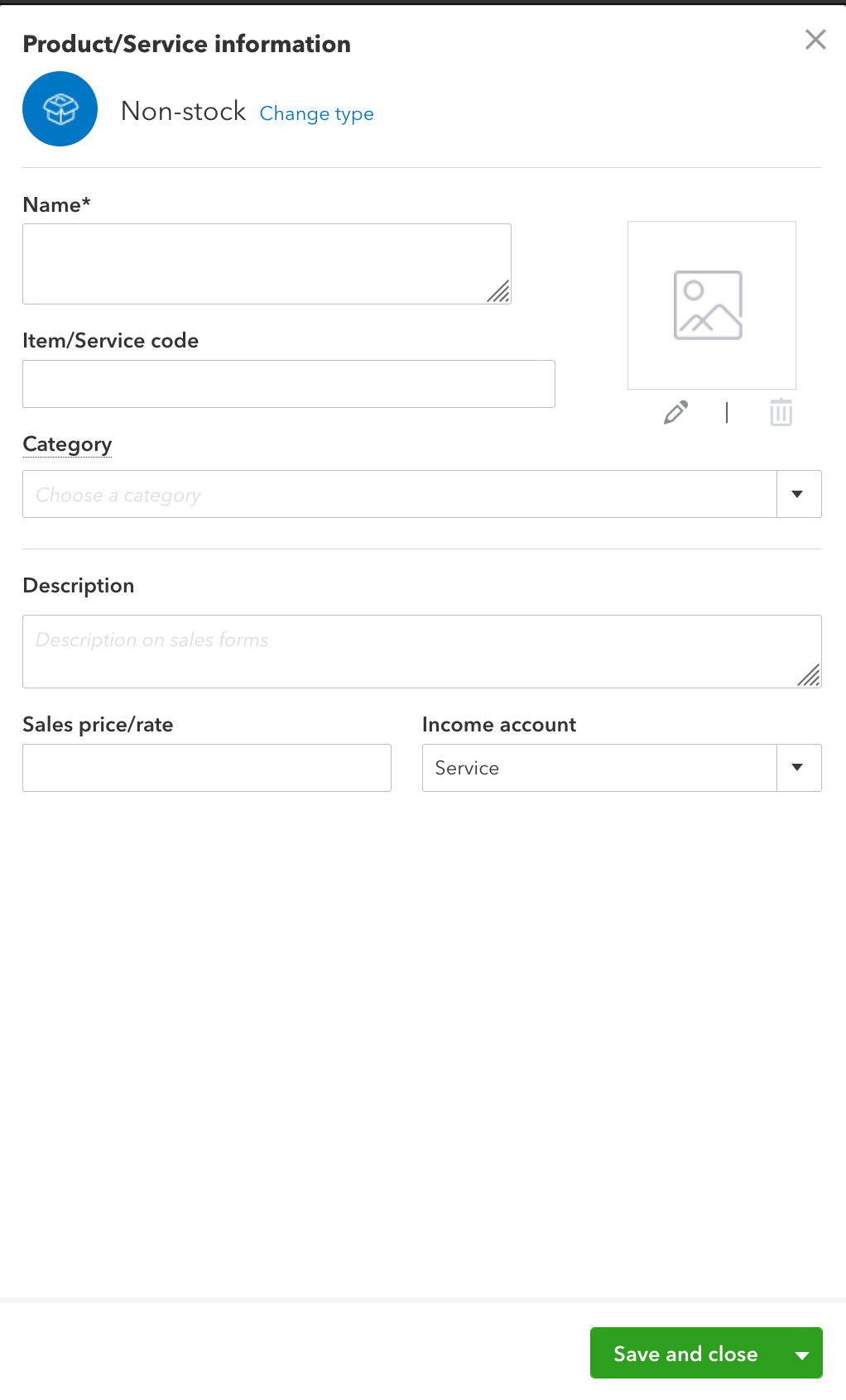Select the Choose a category field
Screen dimensions: 846x1400
tap(399, 495)
